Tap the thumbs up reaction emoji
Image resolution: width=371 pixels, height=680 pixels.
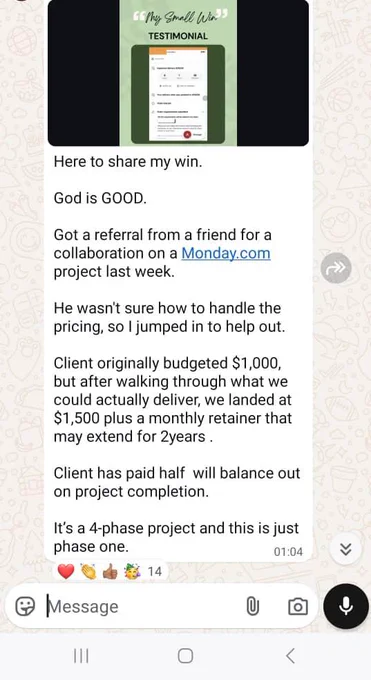pos(110,572)
